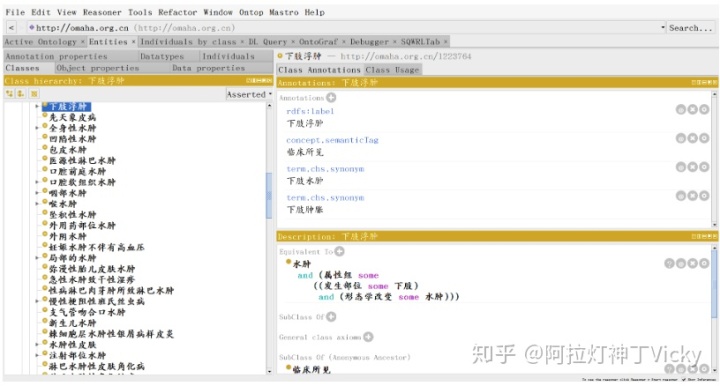Annotate the rdfs:label annotation with @ icon
Viewport: 720px width, 386px height.
click(x=681, y=109)
